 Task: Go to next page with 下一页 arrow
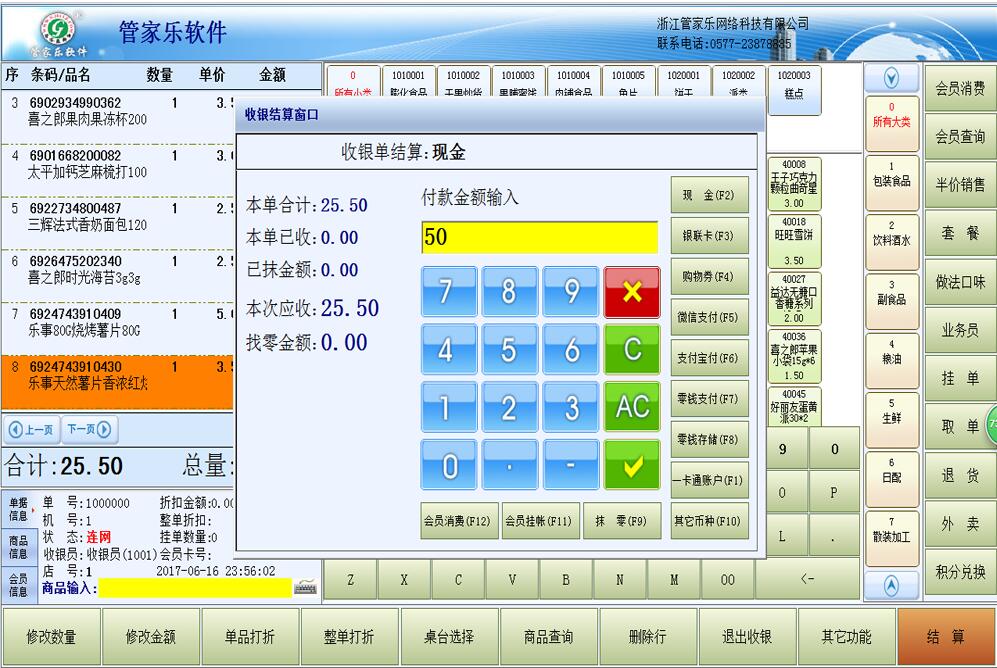point(90,430)
